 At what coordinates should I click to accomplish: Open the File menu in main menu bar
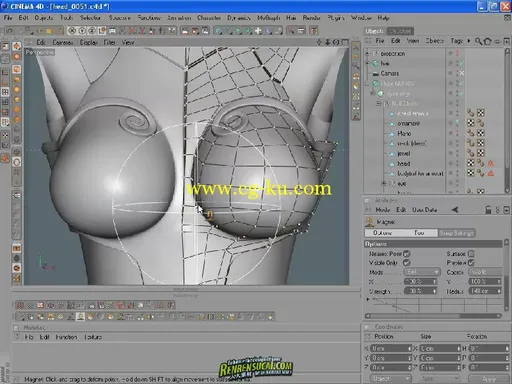pyautogui.click(x=8, y=18)
